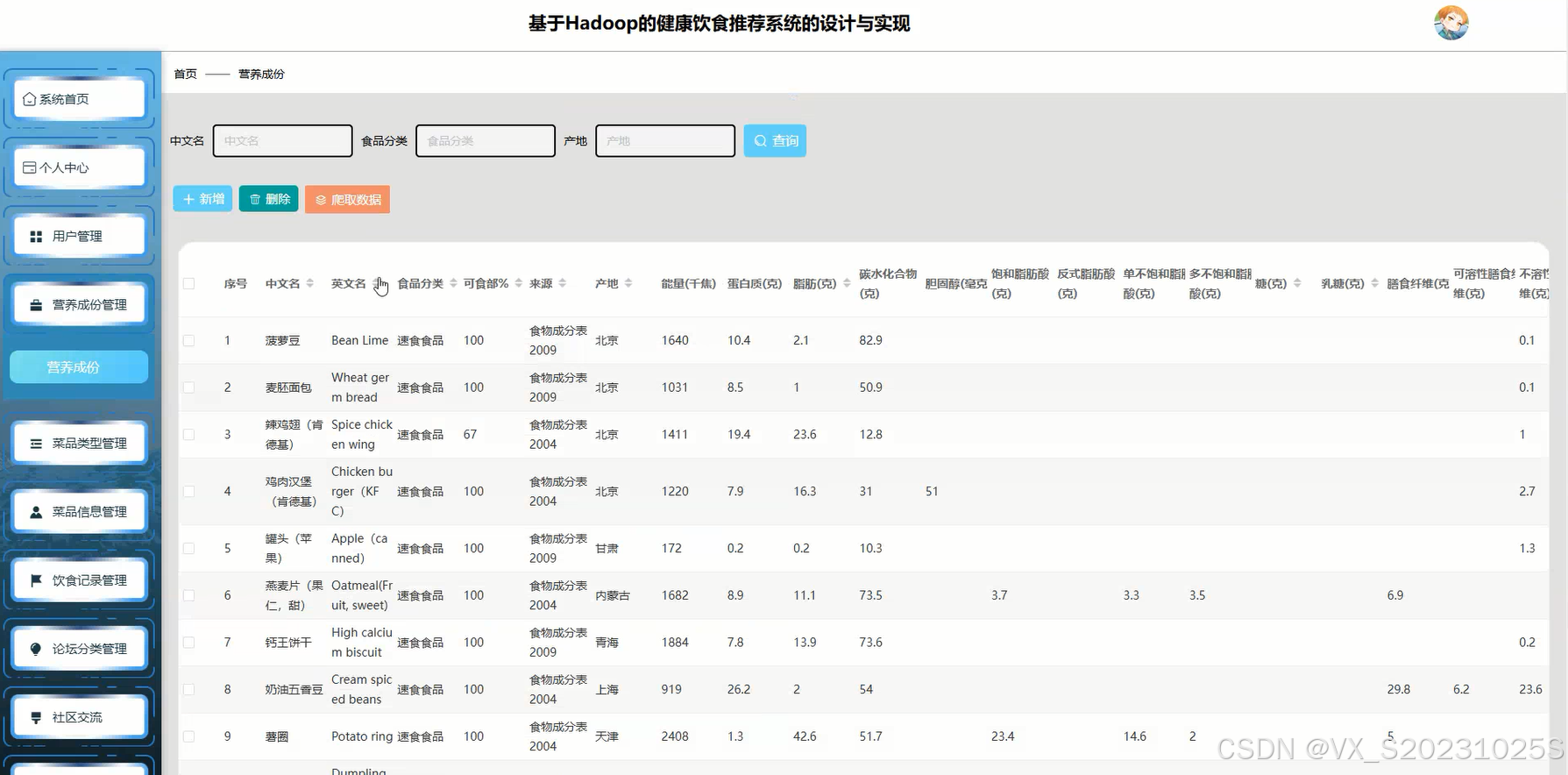Open 菜品类型管理 menu item
The image size is (1568, 775).
(x=79, y=443)
